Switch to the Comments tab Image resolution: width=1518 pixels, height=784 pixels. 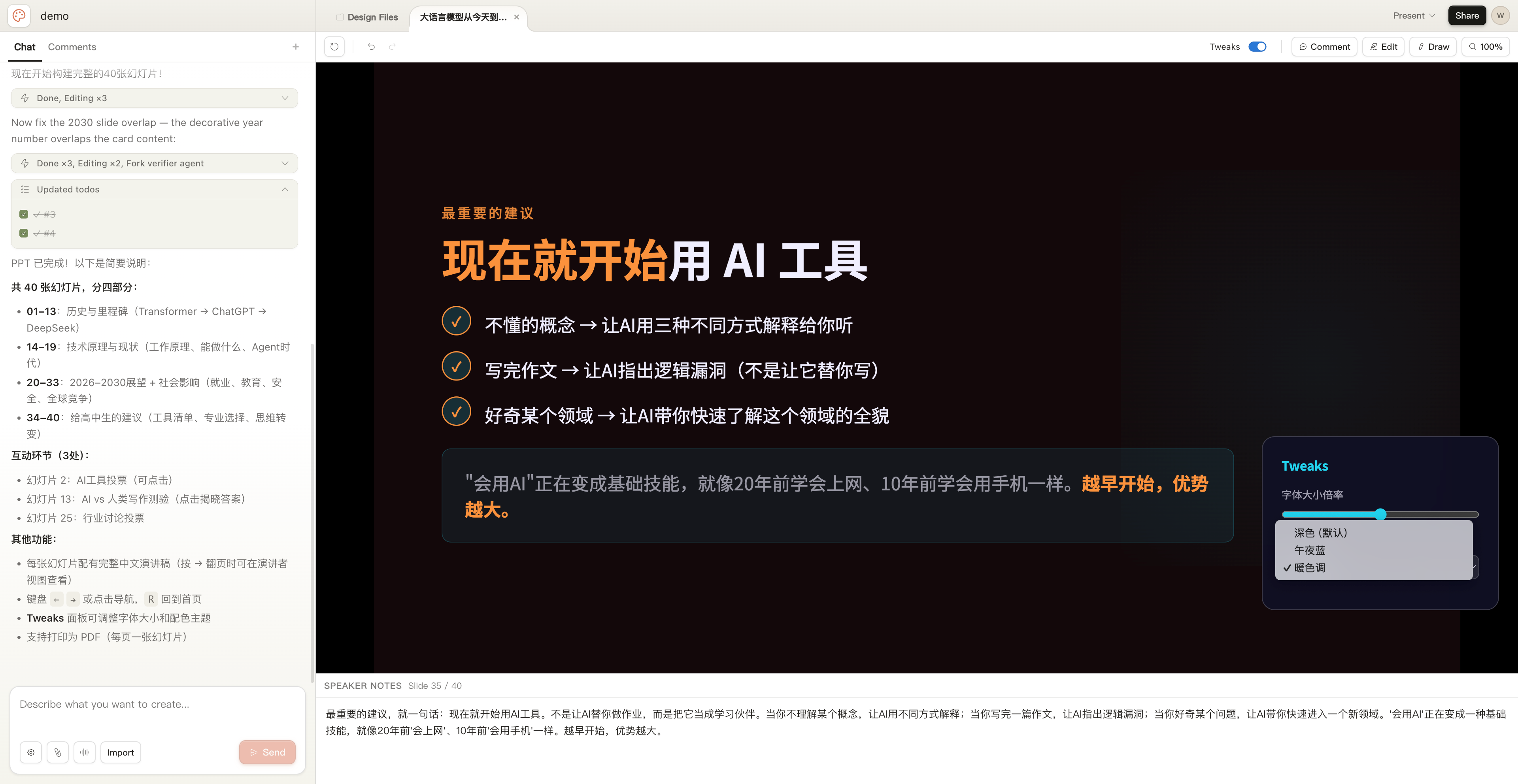pyautogui.click(x=72, y=47)
